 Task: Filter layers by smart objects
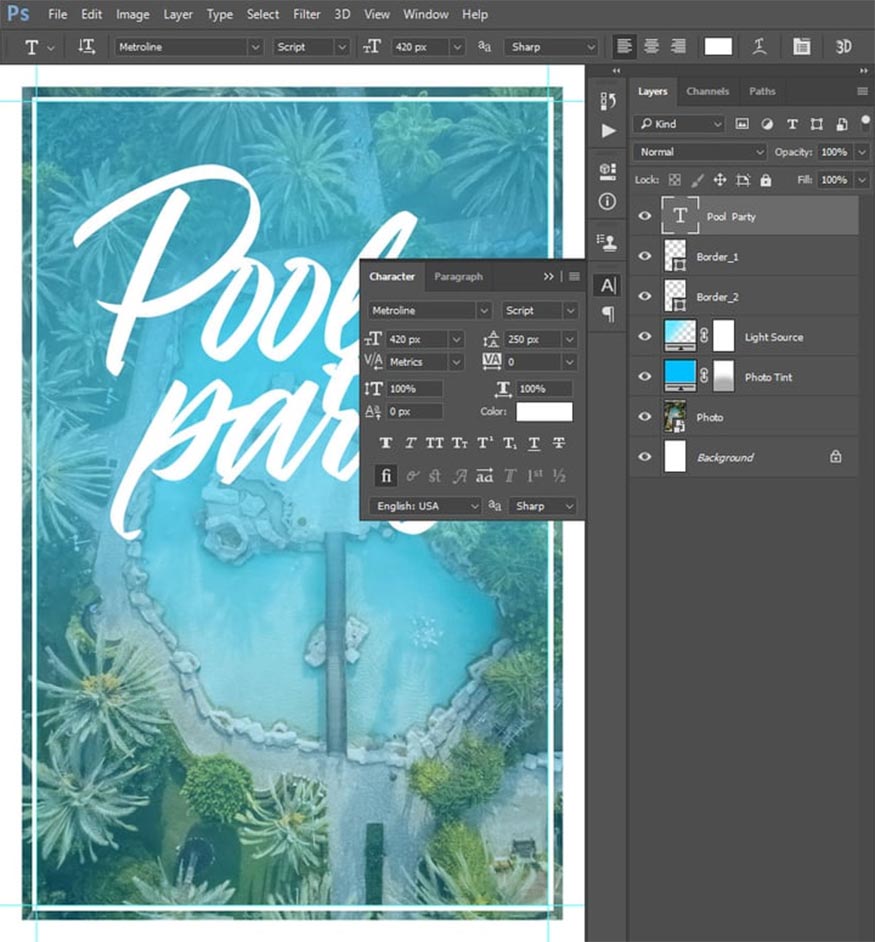841,124
